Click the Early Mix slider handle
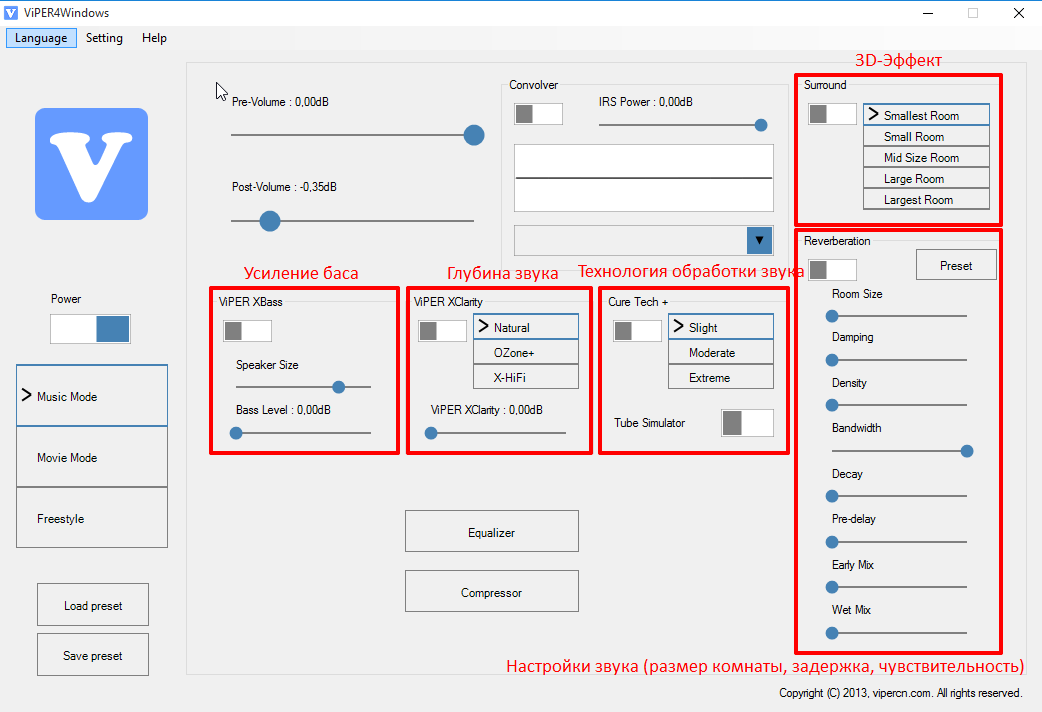Image resolution: width=1042 pixels, height=712 pixels. tap(832, 587)
